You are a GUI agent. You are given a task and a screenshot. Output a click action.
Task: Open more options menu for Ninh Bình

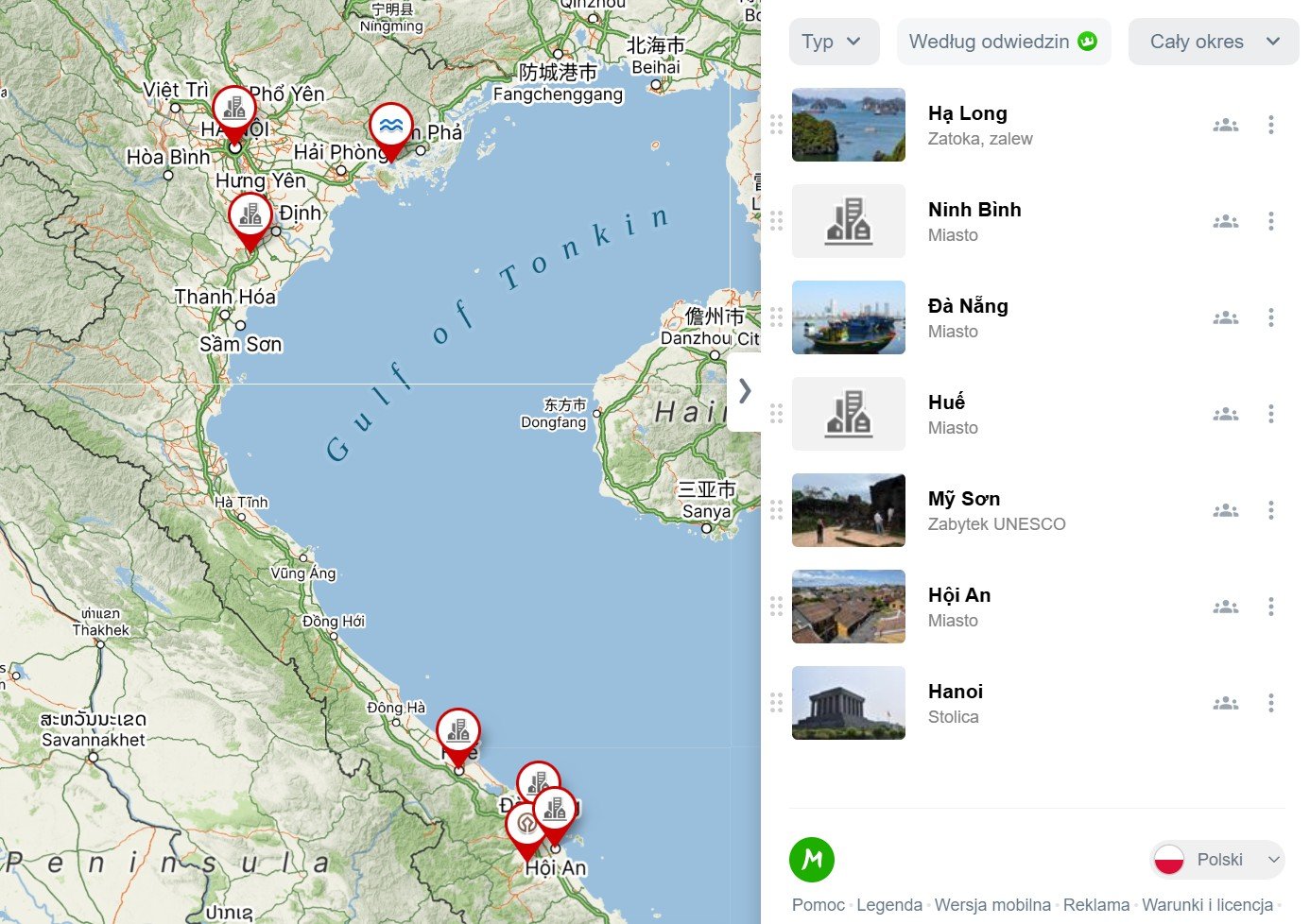(1270, 221)
